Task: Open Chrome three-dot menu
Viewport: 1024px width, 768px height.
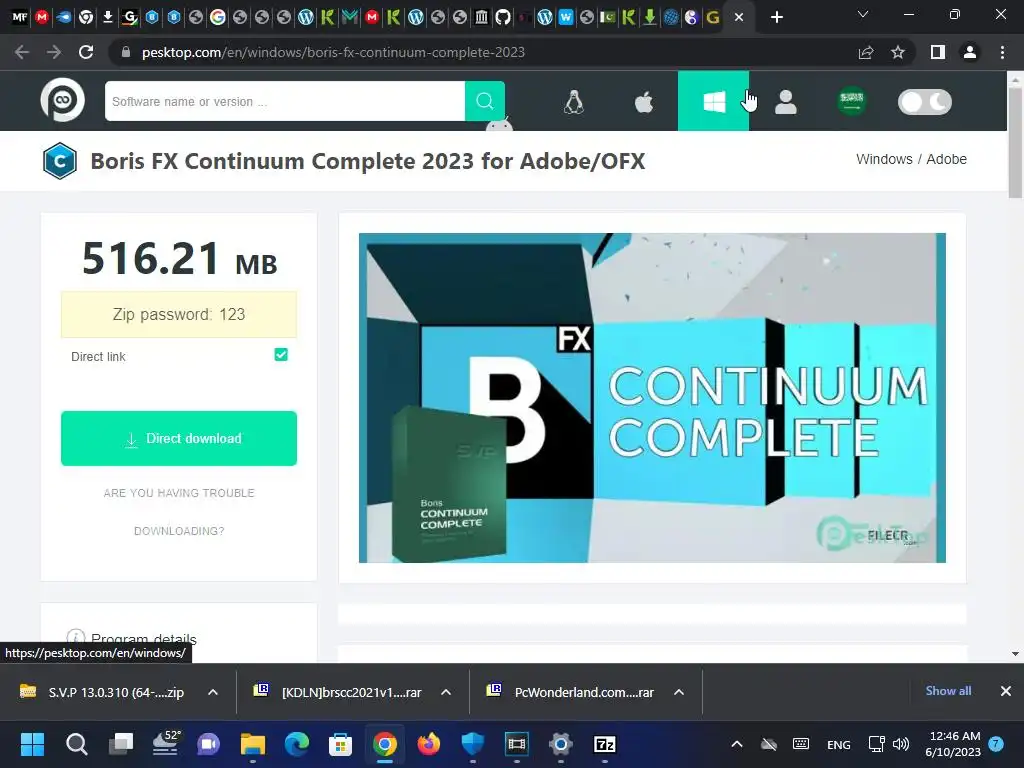Action: pyautogui.click(x=1002, y=52)
